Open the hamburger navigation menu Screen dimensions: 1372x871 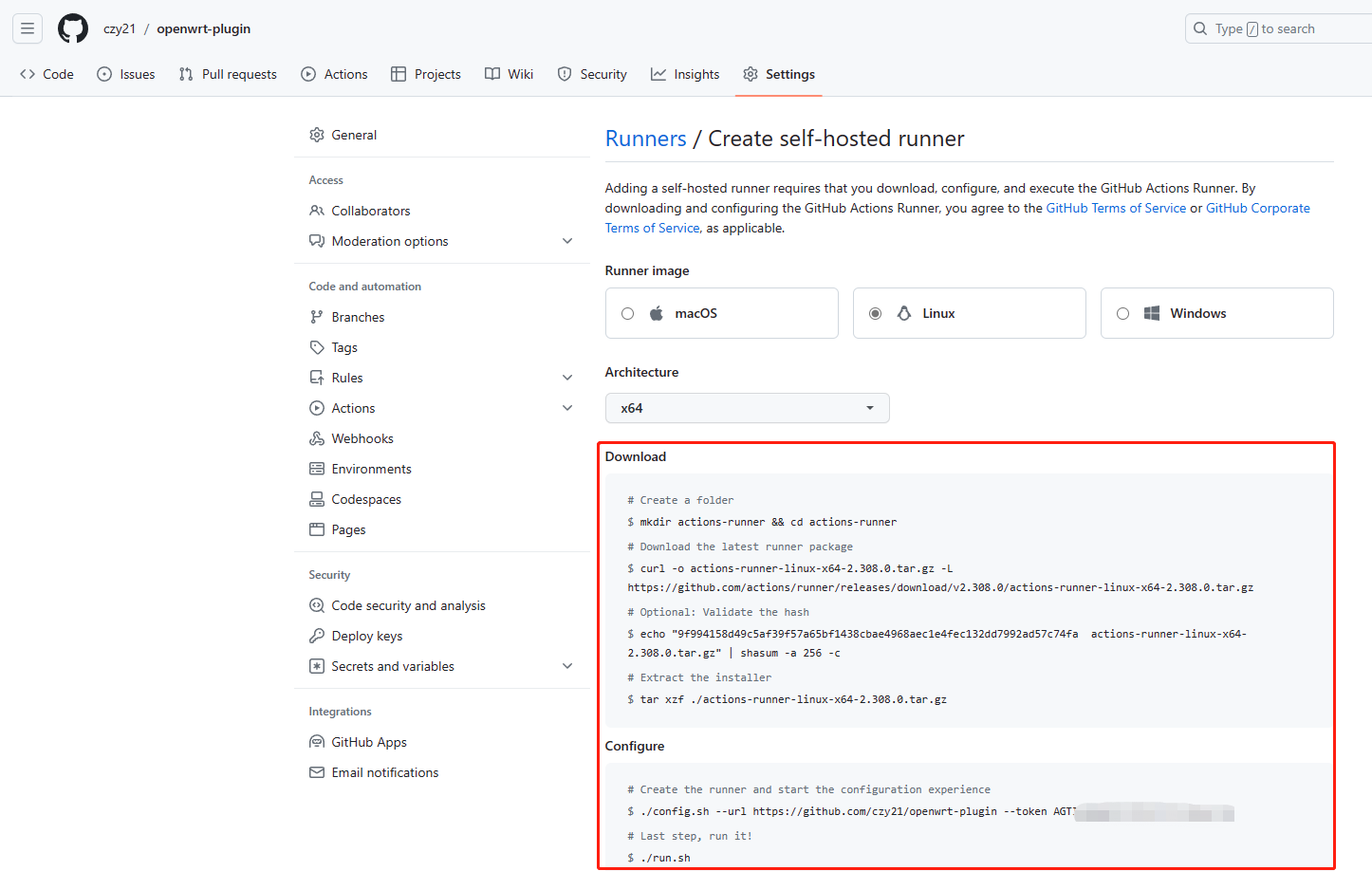[28, 28]
